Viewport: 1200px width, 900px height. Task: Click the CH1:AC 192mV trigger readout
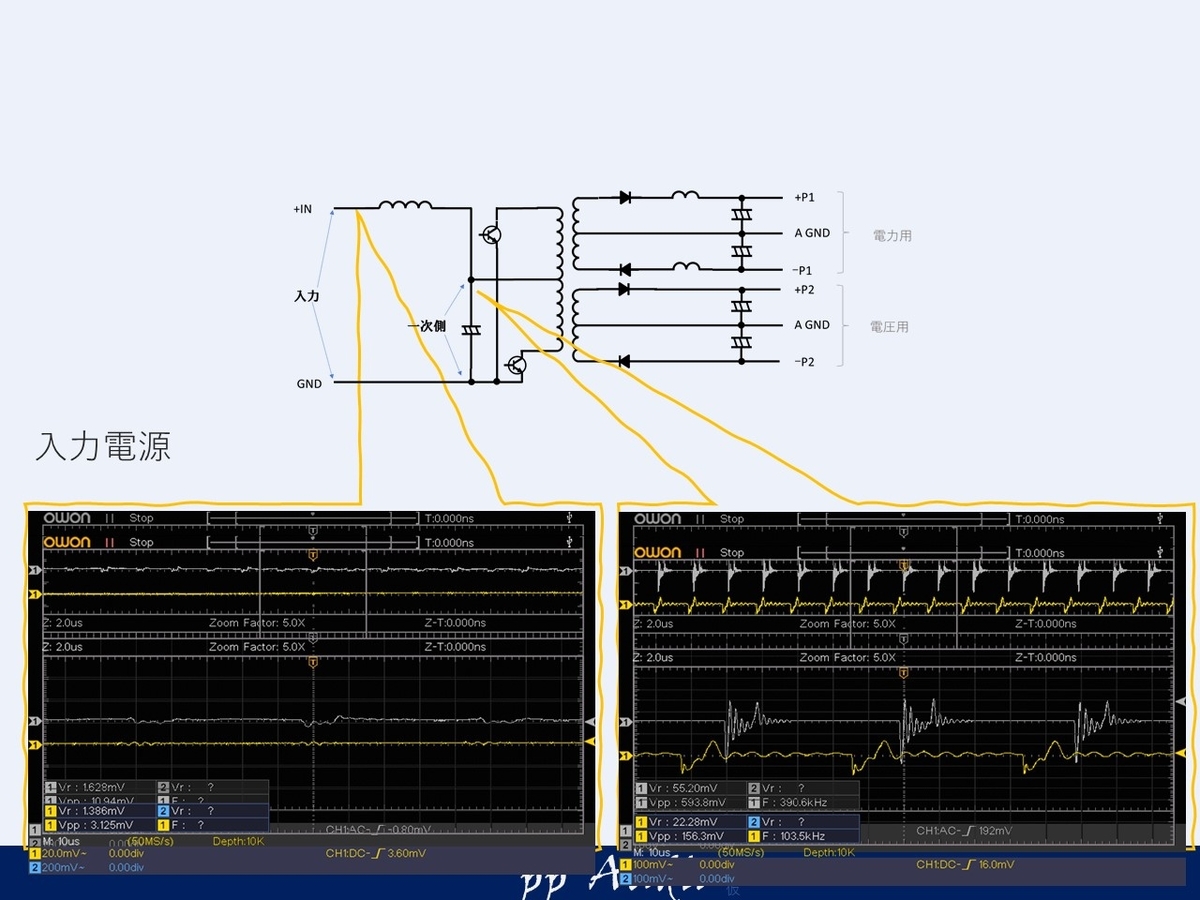click(964, 830)
